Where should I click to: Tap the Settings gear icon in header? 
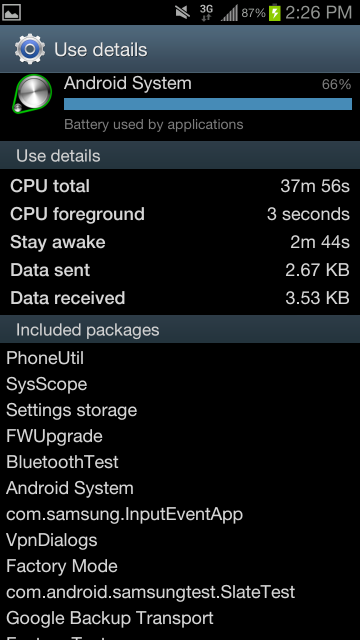point(29,49)
